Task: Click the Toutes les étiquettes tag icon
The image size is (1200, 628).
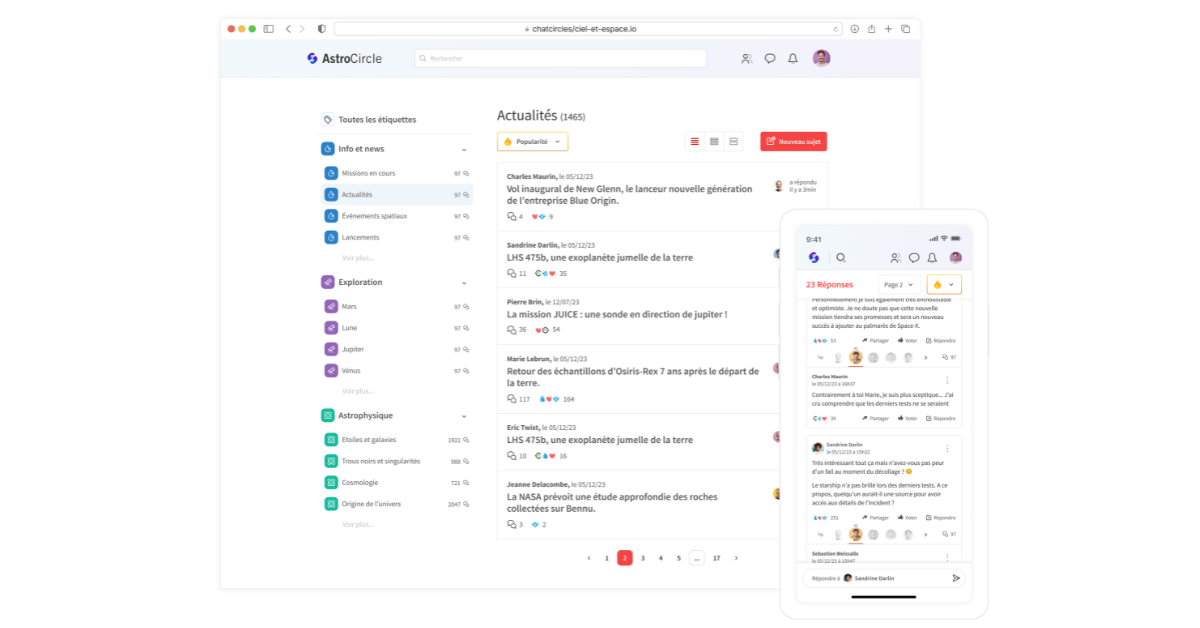Action: [327, 120]
